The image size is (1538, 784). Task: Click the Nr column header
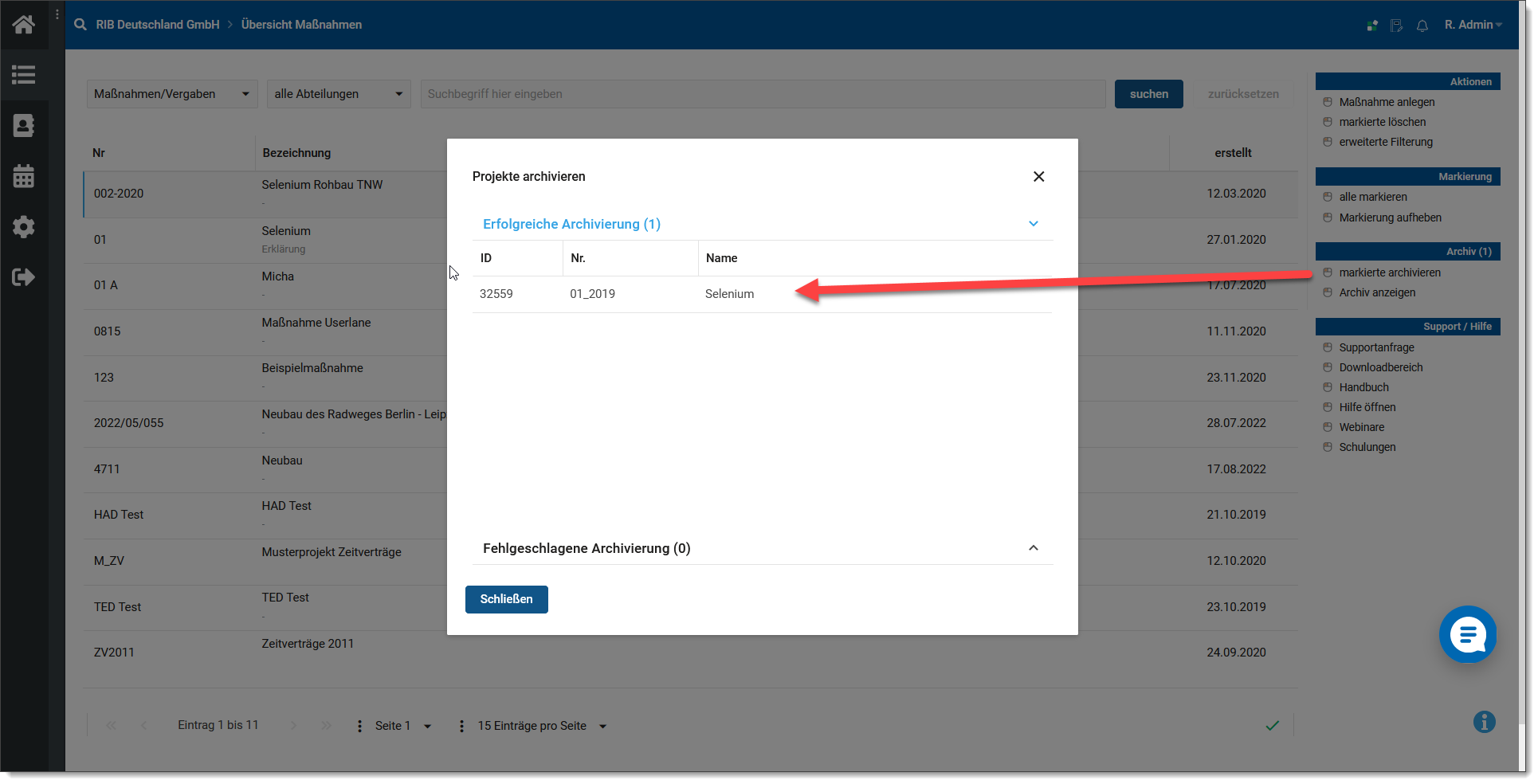pos(99,153)
